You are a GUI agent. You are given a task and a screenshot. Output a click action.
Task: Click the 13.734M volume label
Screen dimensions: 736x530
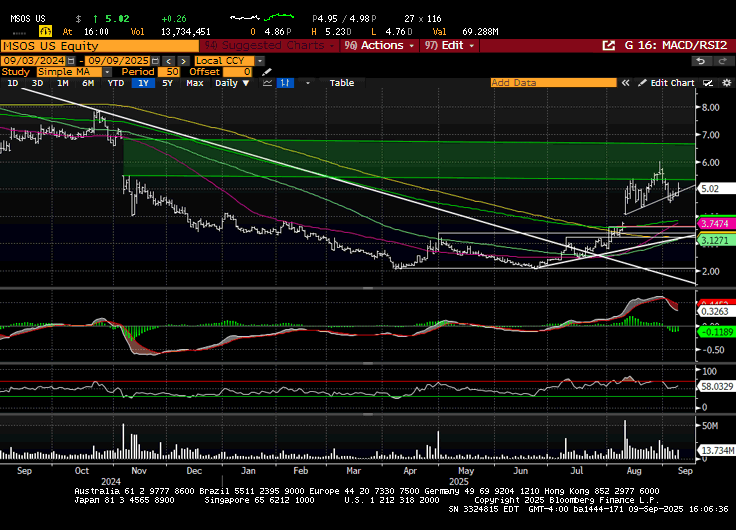[x=717, y=451]
